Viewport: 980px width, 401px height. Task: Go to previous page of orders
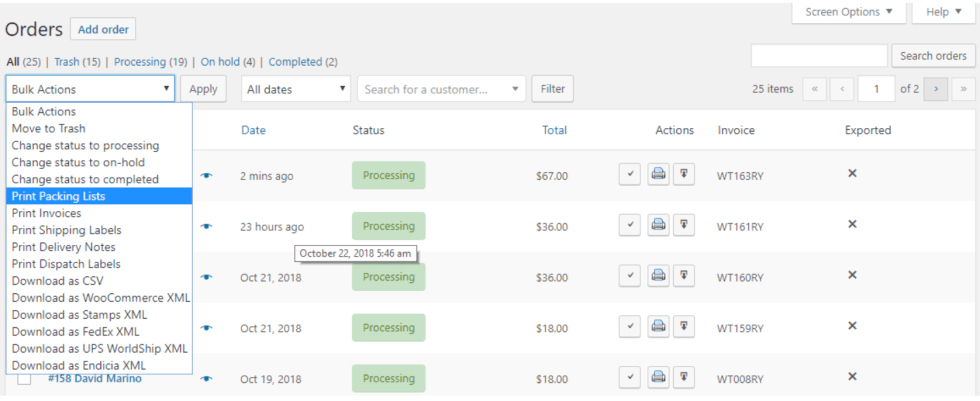pyautogui.click(x=842, y=89)
